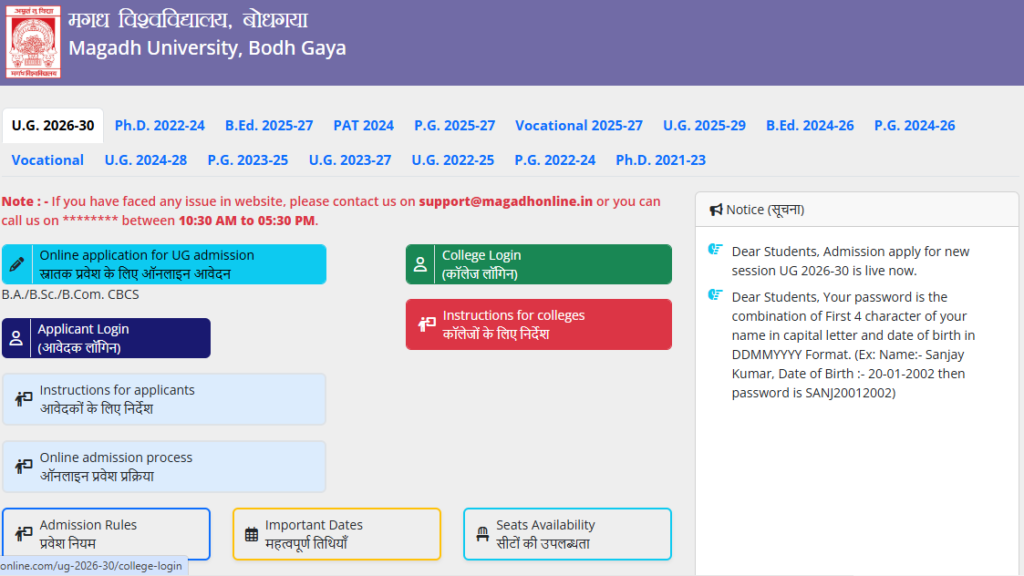1024x576 pixels.
Task: Switch to the PAT 2024 tab
Action: (364, 125)
